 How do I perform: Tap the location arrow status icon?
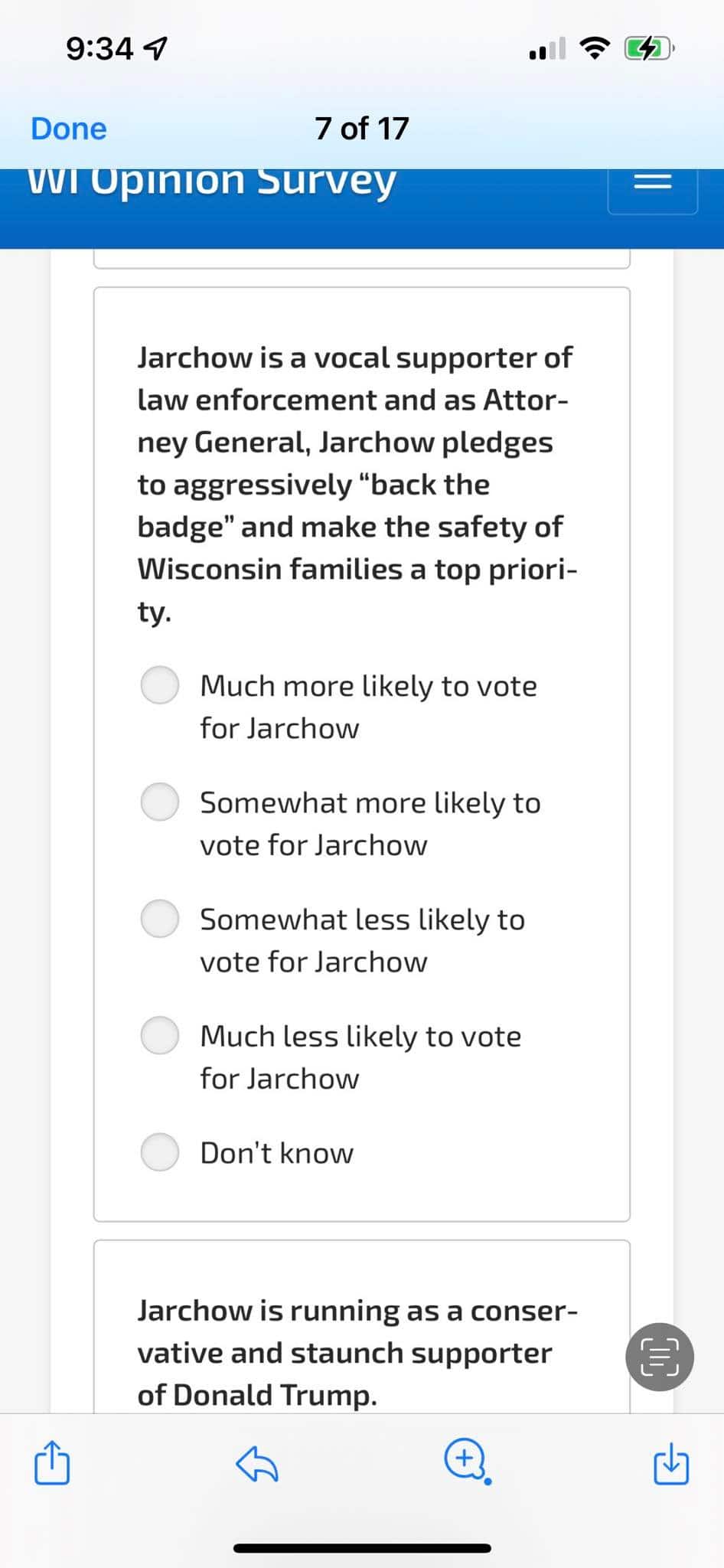tap(156, 50)
